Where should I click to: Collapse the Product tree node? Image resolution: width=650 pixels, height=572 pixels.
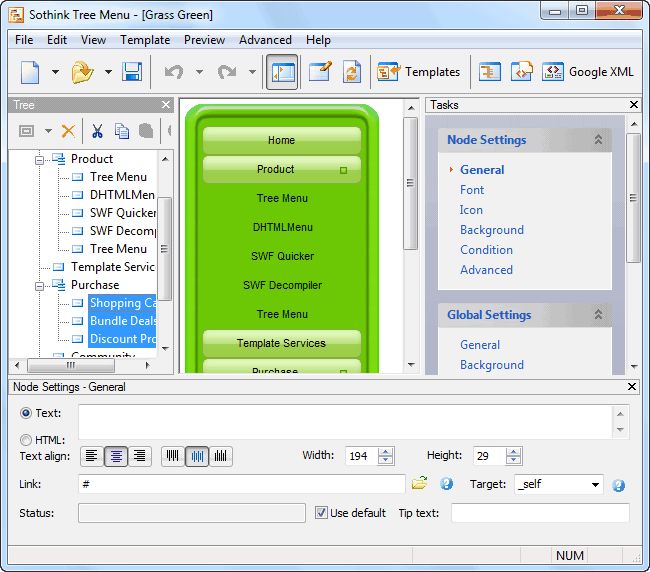(x=41, y=159)
